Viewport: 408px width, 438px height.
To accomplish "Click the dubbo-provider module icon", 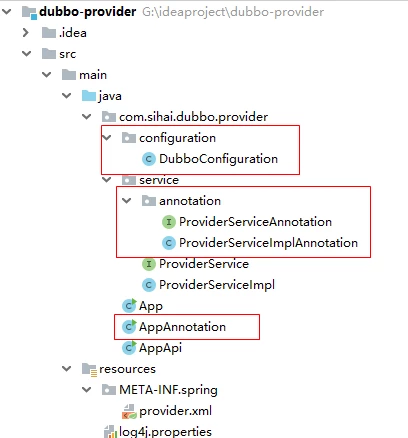I will tap(29, 12).
